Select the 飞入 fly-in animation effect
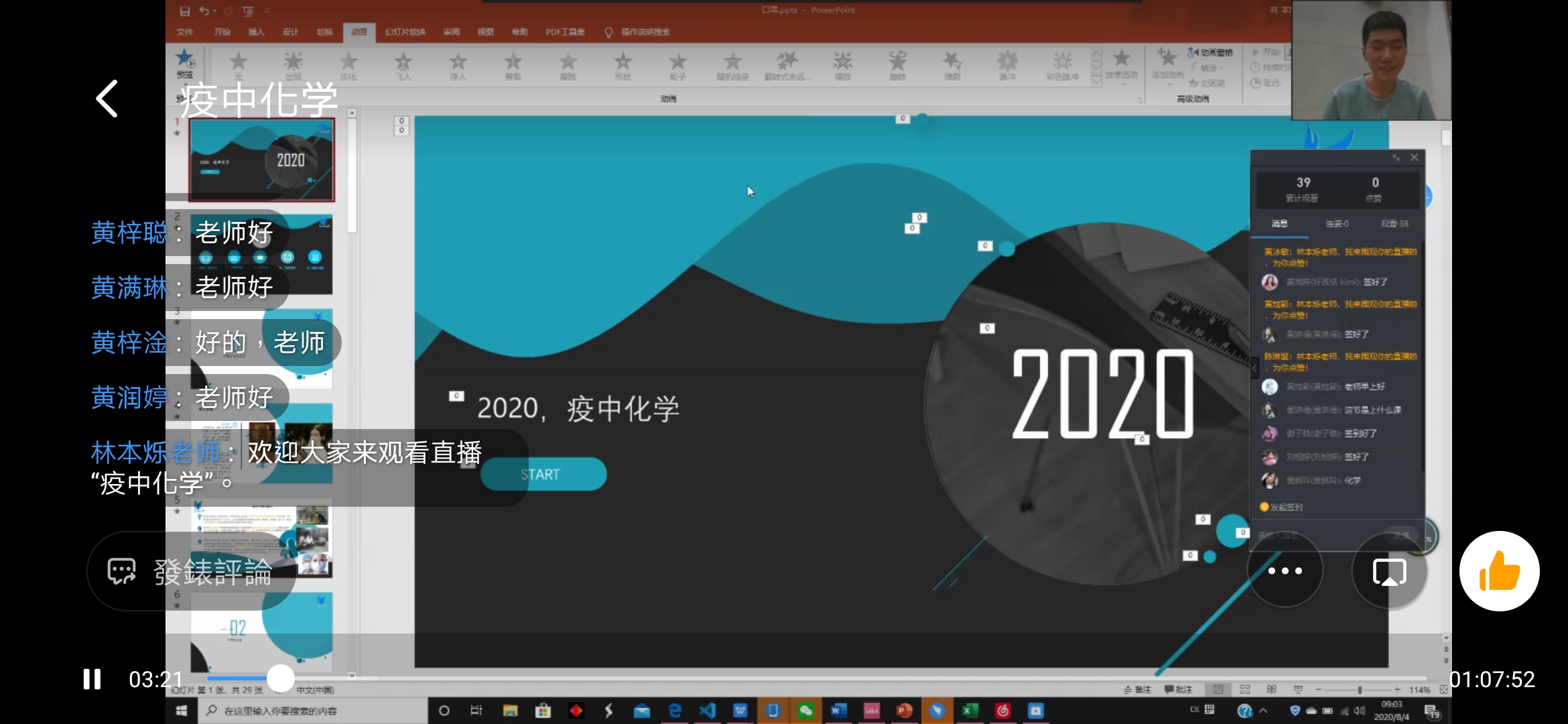Screen dimensions: 1568x724 [x=403, y=66]
